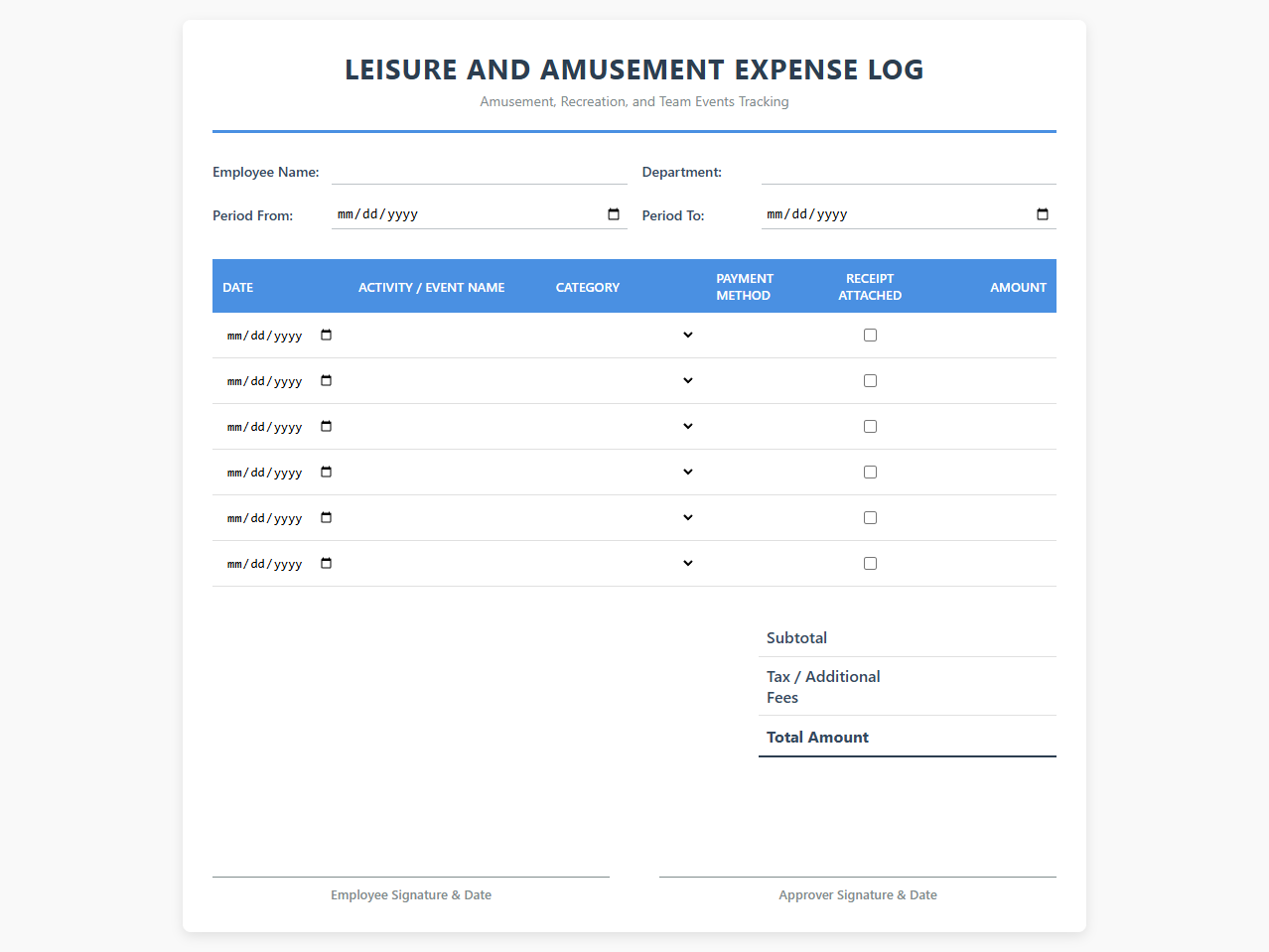This screenshot has height=952, width=1269.
Task: Enable Receipt Attached checkbox in fifth row
Action: (870, 518)
